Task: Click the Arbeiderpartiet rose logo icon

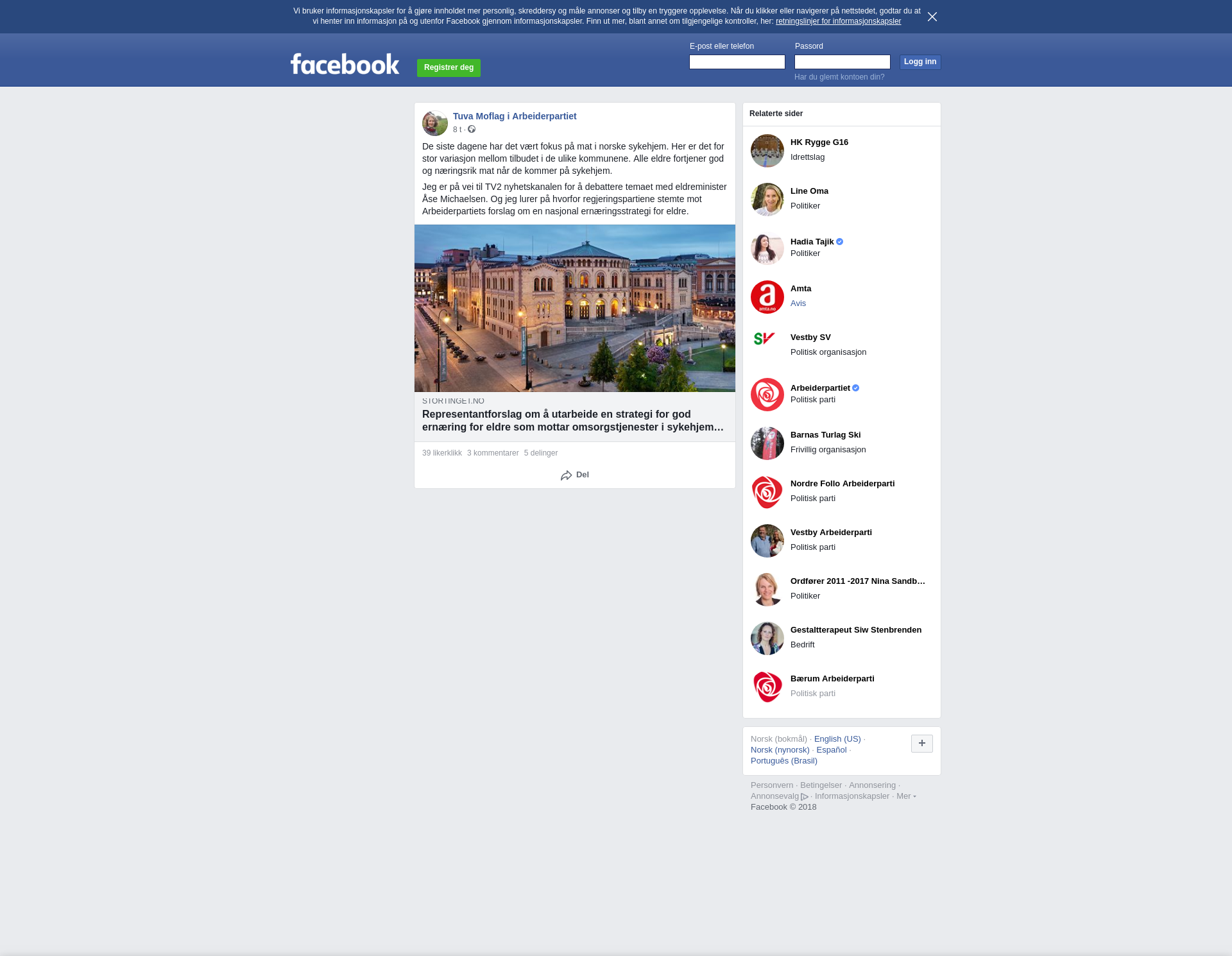Action: click(767, 395)
